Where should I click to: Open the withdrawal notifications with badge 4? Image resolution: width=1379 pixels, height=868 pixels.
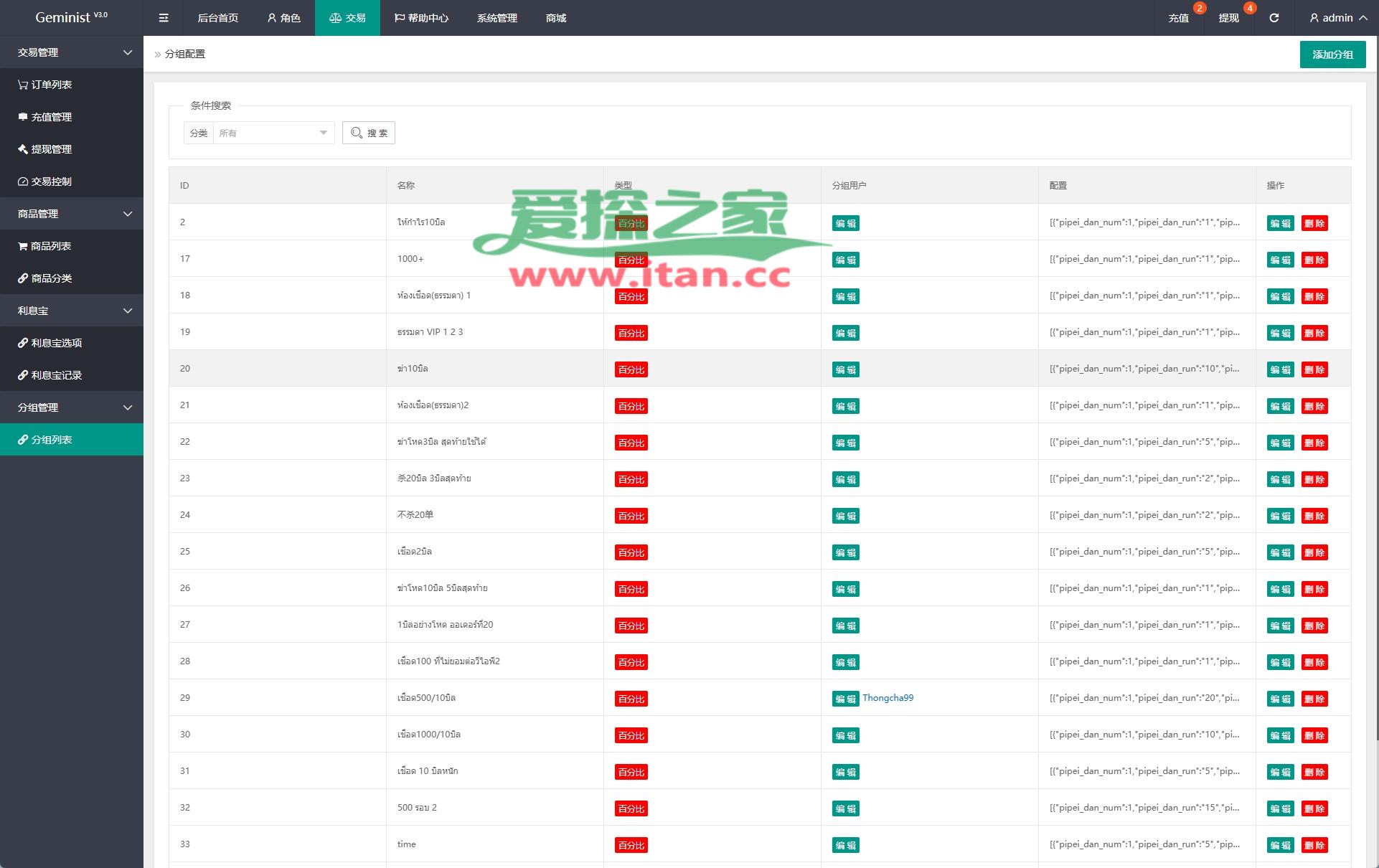(1228, 18)
